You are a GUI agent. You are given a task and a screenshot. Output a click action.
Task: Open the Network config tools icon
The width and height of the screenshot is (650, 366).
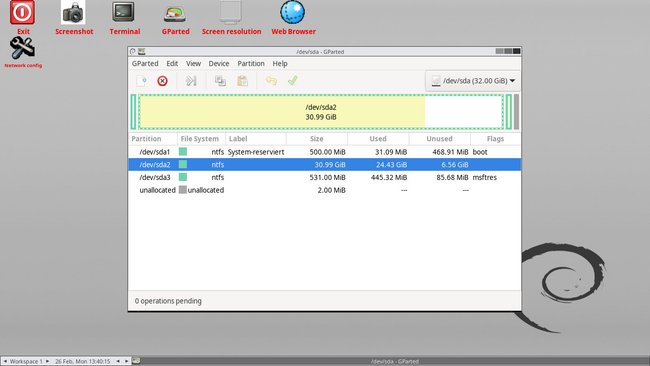tap(22, 48)
